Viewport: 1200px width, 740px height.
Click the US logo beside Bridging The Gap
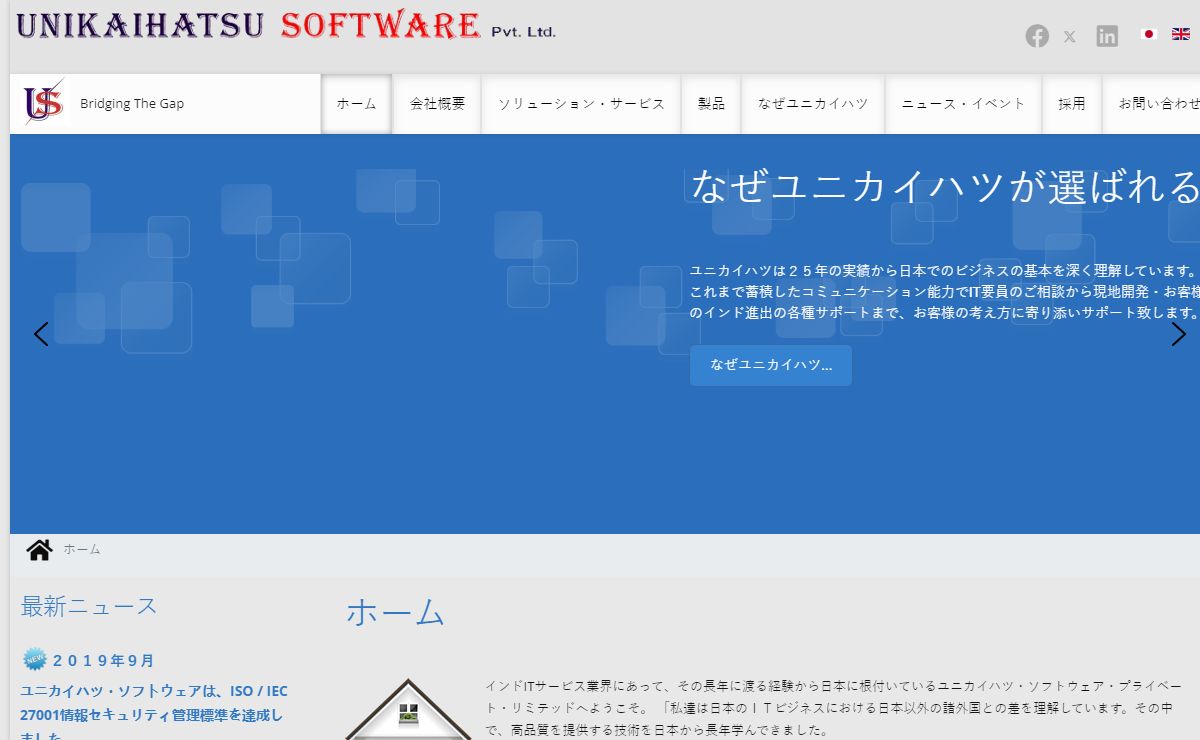(x=43, y=102)
